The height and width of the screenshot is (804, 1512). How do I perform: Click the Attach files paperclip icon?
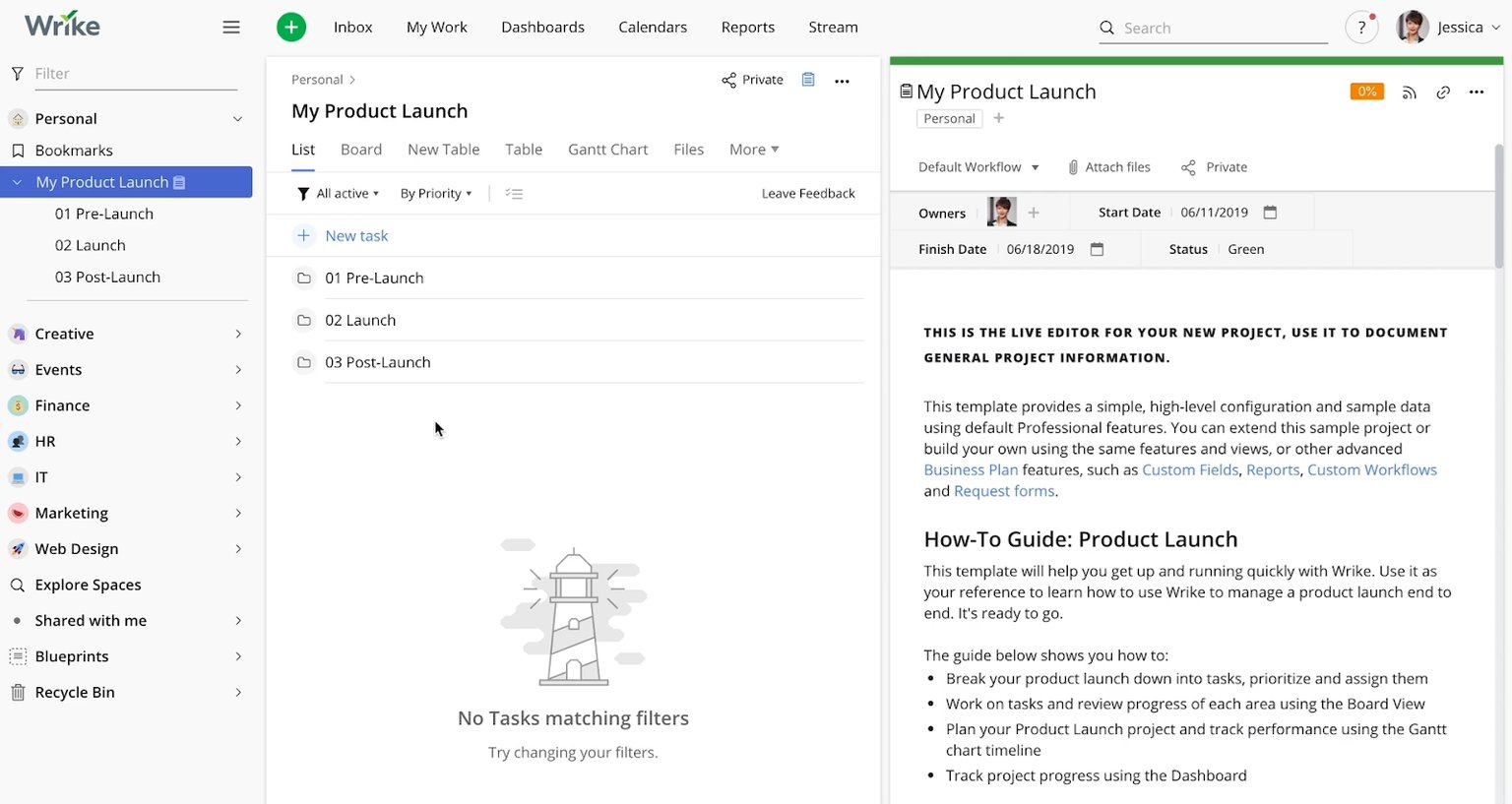(x=1073, y=167)
